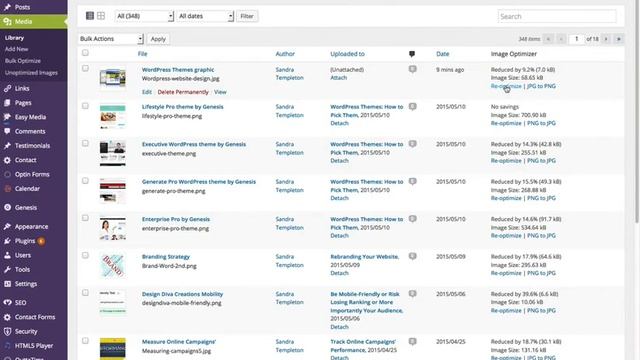Screen dimensions: 640x360
Task: Switch to list view icon
Action: (90, 16)
